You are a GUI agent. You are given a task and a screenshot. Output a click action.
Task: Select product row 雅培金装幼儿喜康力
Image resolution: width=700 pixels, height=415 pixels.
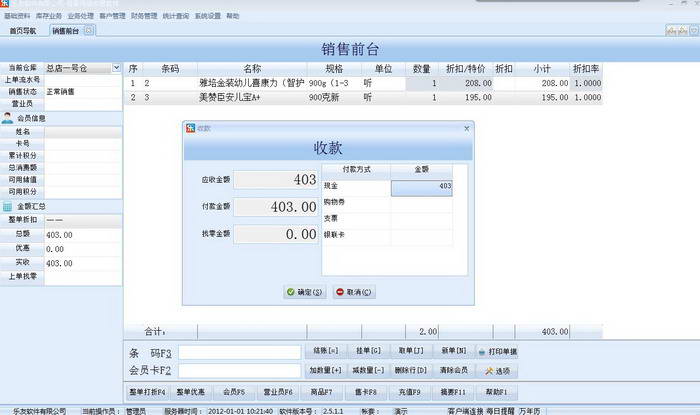pyautogui.click(x=363, y=83)
